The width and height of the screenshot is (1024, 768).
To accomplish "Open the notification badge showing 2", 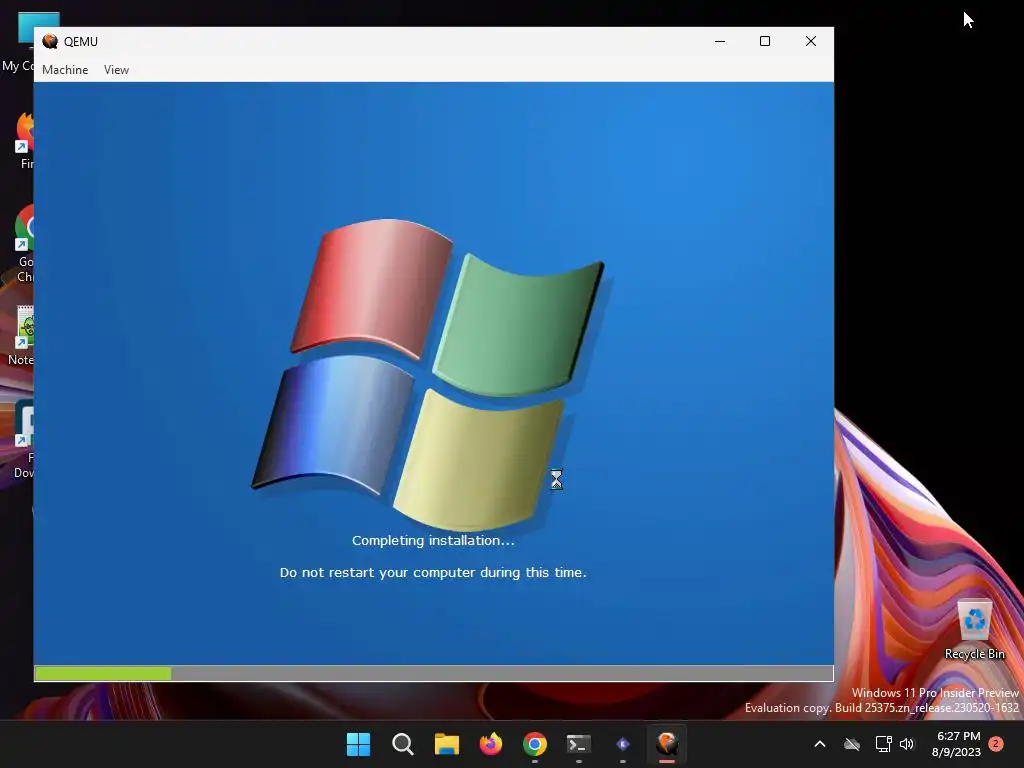I will click(996, 744).
